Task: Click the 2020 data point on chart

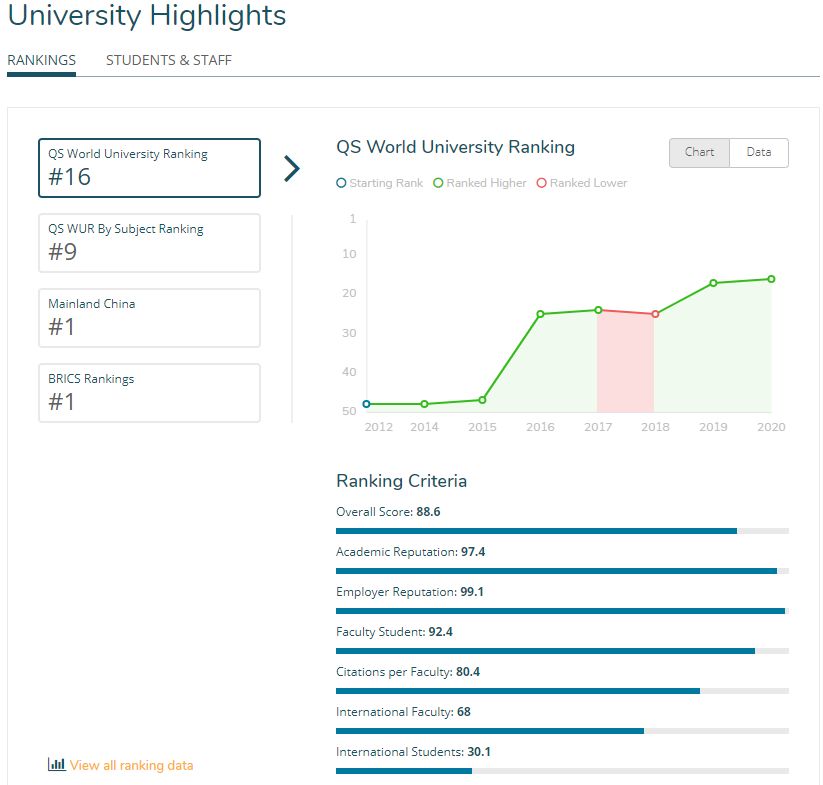Action: pyautogui.click(x=771, y=279)
